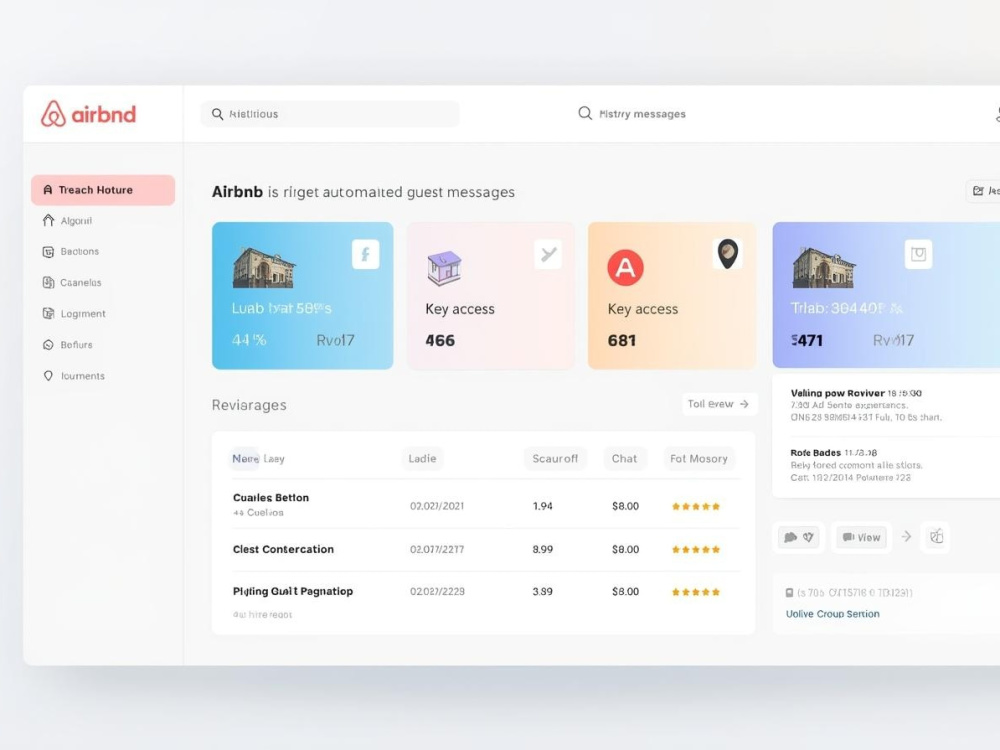Click the Caanelus document icon
The image size is (1000, 750).
pos(48,283)
